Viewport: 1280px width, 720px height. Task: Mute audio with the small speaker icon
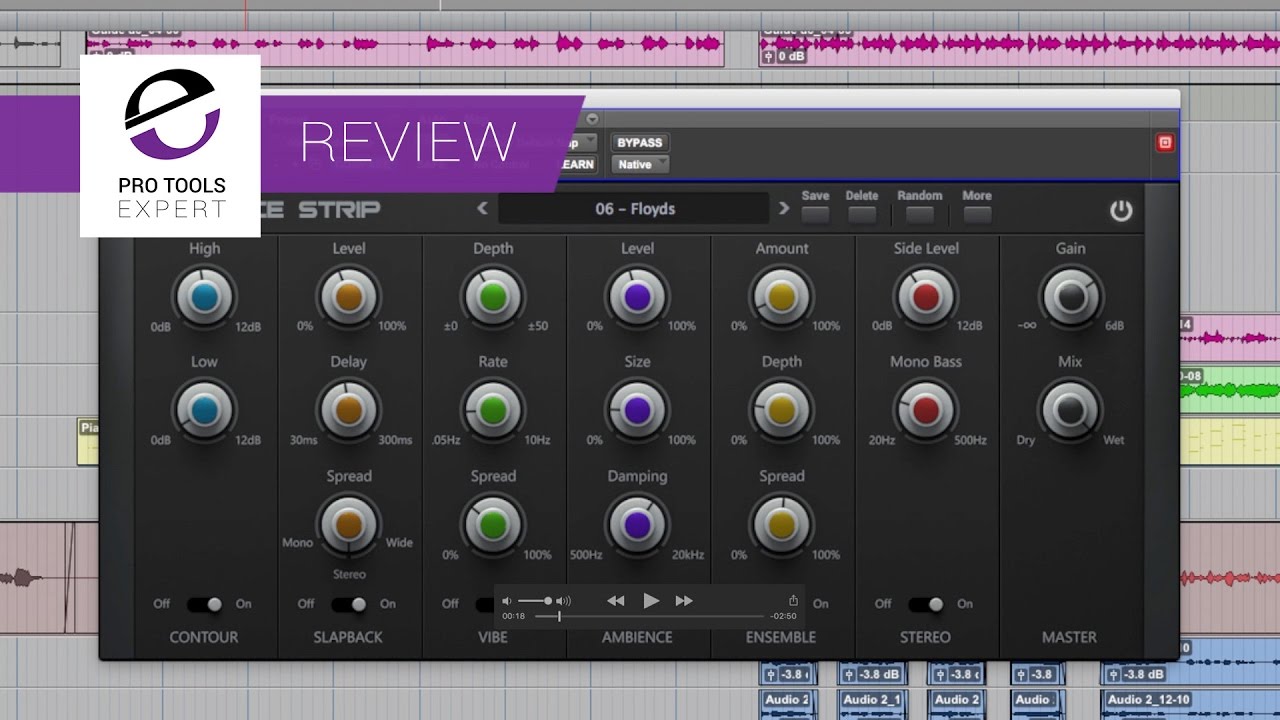coord(507,601)
